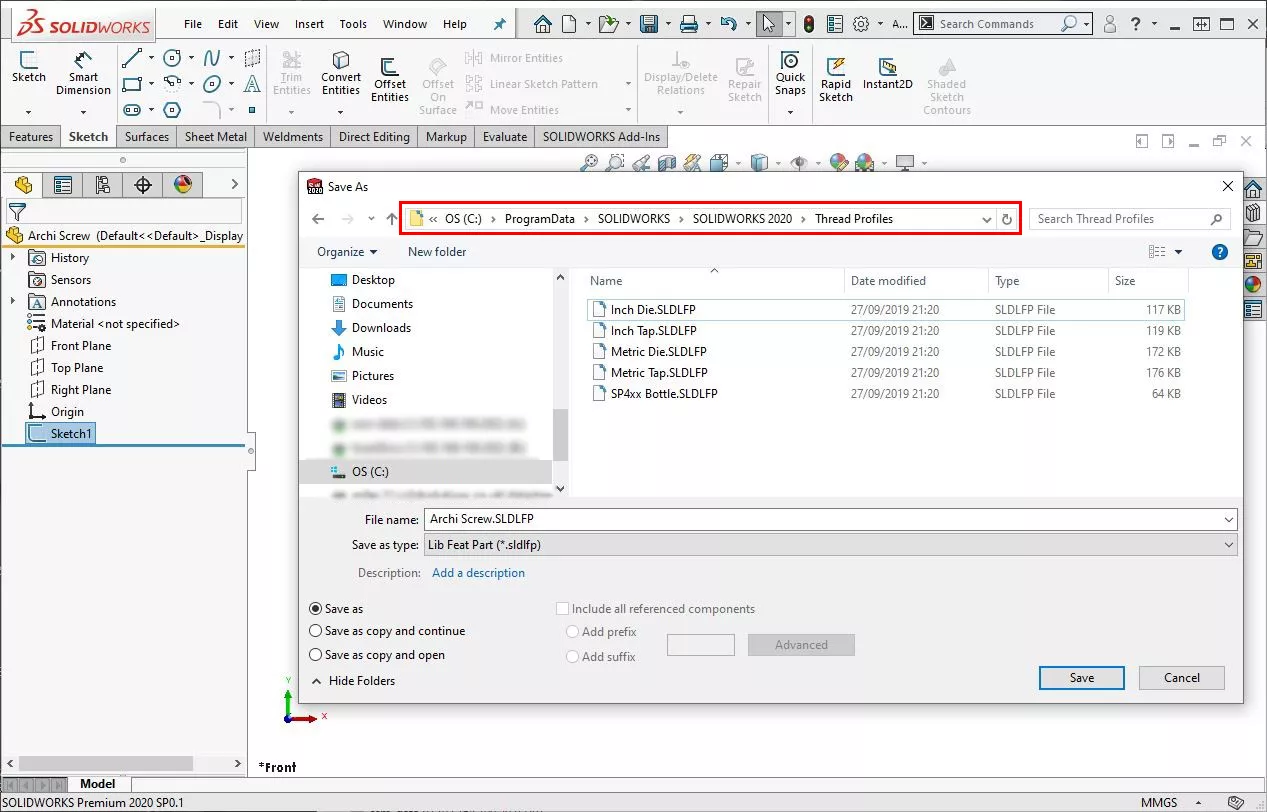Open the Quick Snaps tool

pyautogui.click(x=790, y=74)
